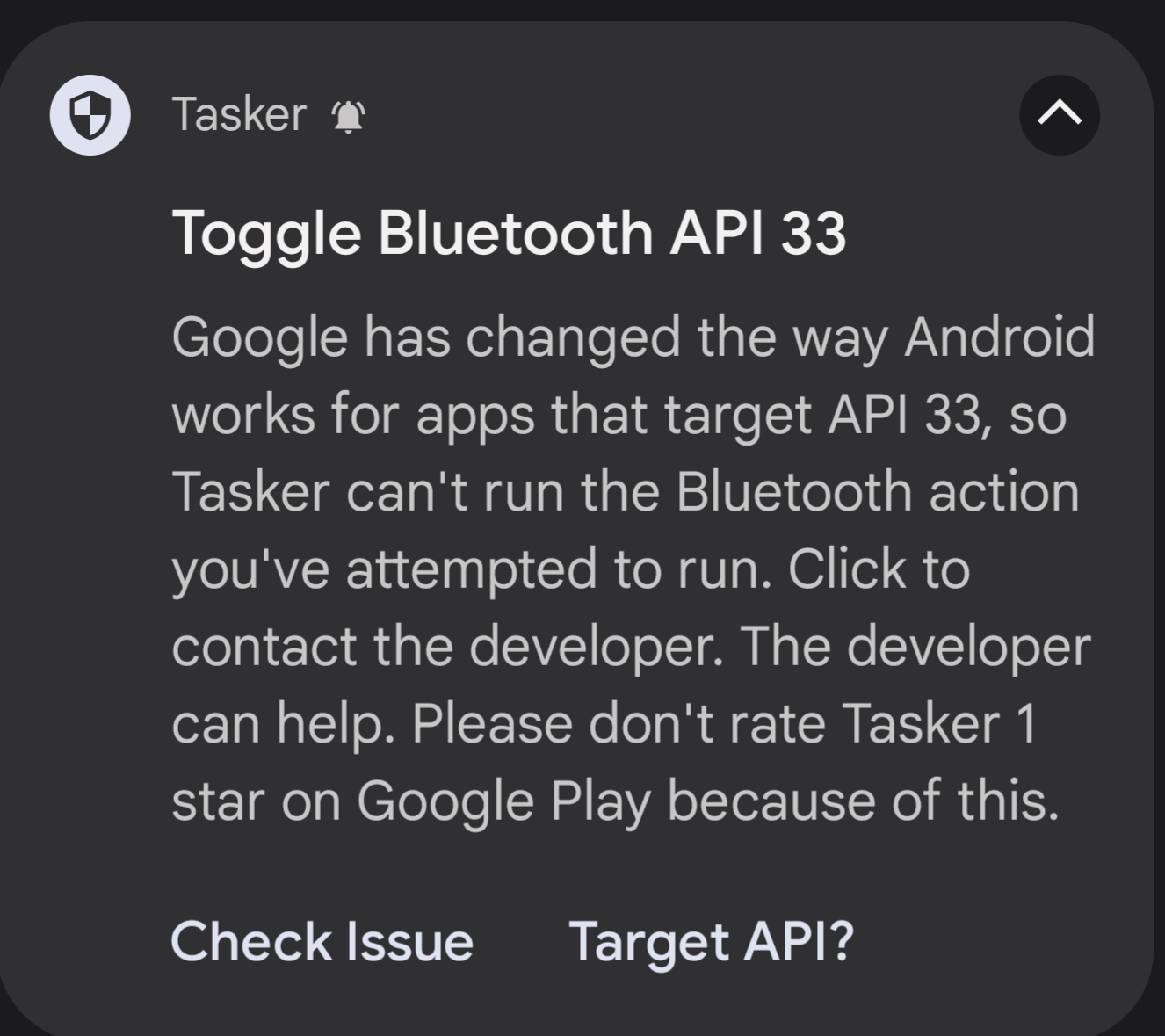Collapse the Tasker notification with the chevron
The image size is (1165, 1036).
pos(1059,115)
